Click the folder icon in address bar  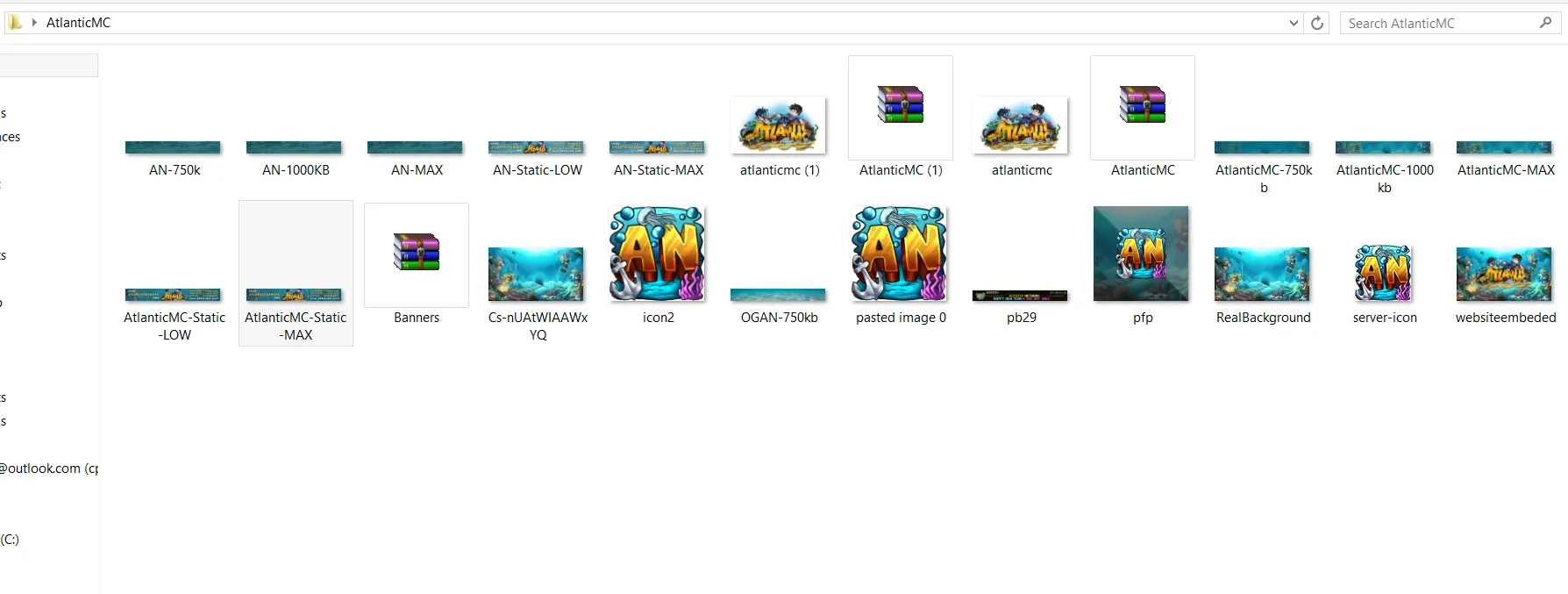pyautogui.click(x=16, y=23)
